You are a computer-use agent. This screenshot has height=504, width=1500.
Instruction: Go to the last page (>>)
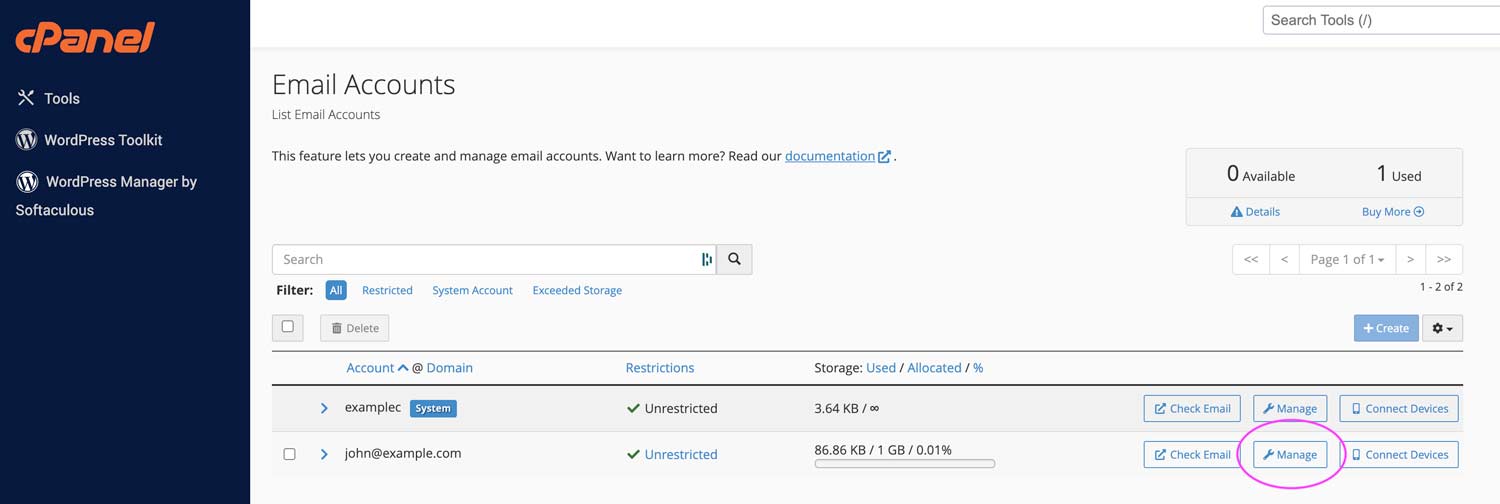pyautogui.click(x=1443, y=259)
